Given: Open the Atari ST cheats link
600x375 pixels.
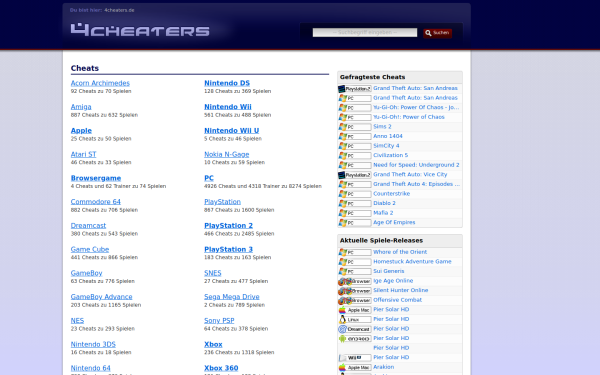Looking at the screenshot, I should pos(83,154).
